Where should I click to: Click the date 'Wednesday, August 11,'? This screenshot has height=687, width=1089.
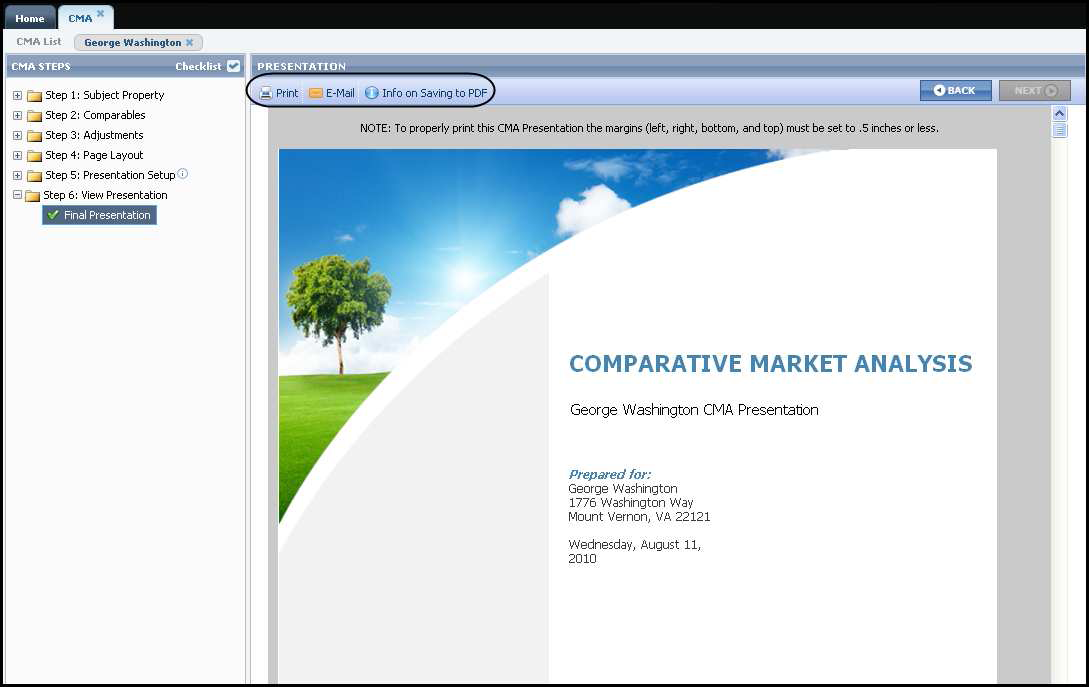(x=635, y=545)
